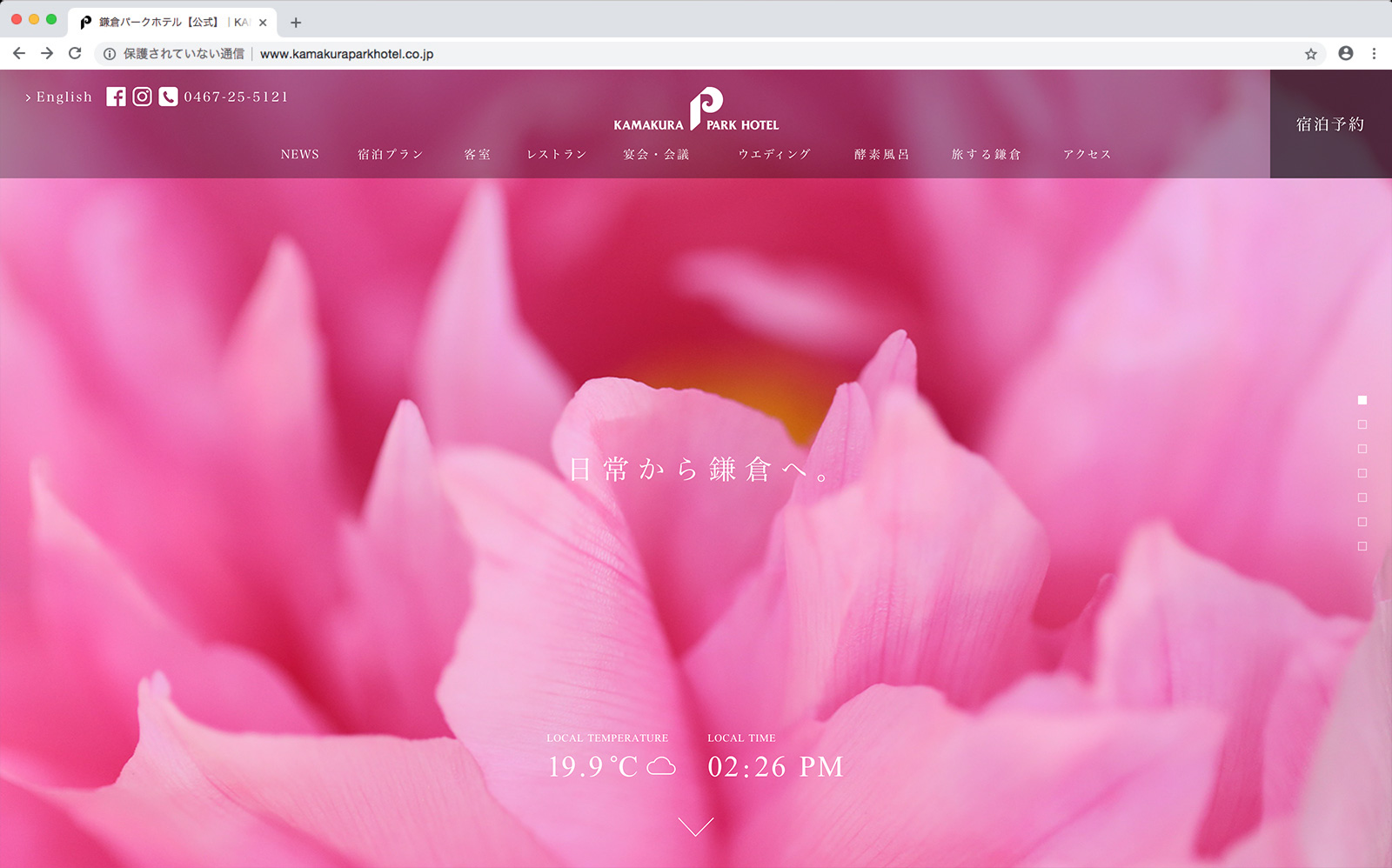Open the アクセス menu item

[1087, 154]
